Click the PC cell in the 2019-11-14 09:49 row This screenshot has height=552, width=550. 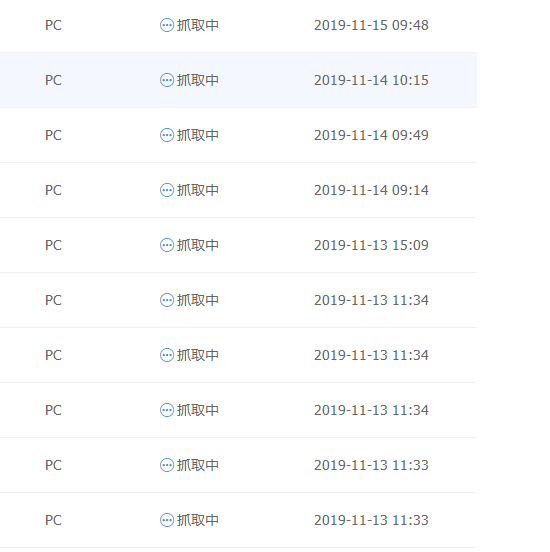click(x=53, y=135)
